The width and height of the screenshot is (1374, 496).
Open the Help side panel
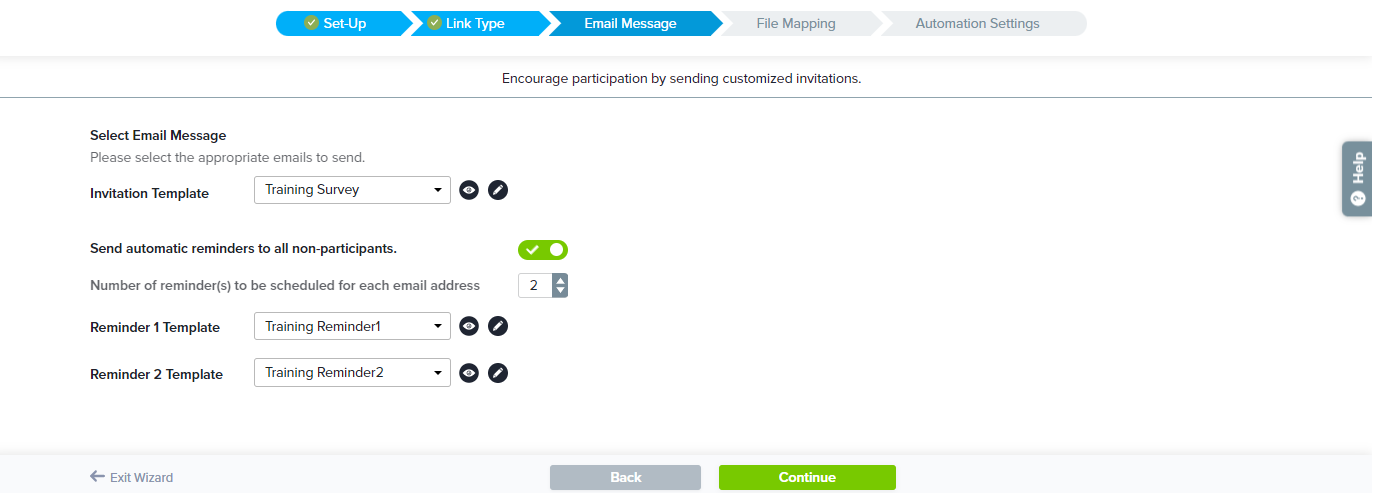1357,178
